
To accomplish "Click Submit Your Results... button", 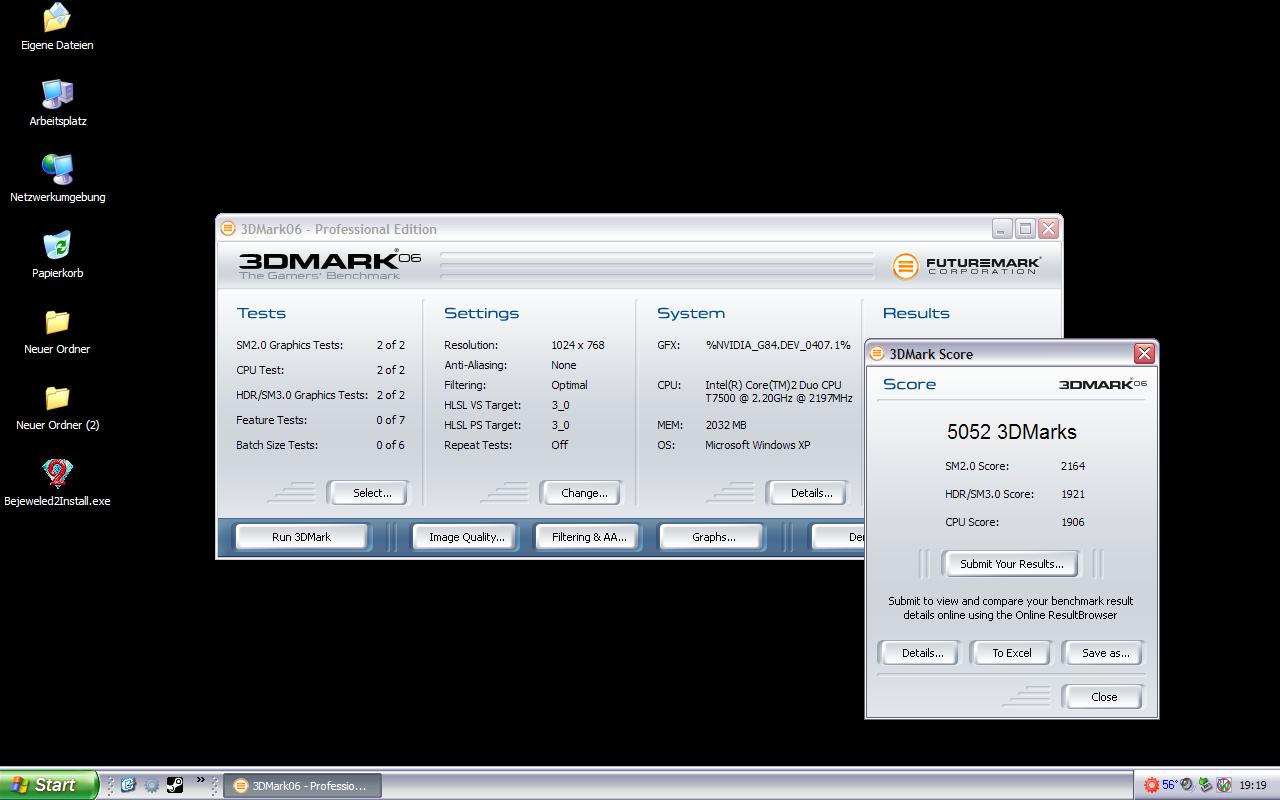I will (x=1011, y=564).
